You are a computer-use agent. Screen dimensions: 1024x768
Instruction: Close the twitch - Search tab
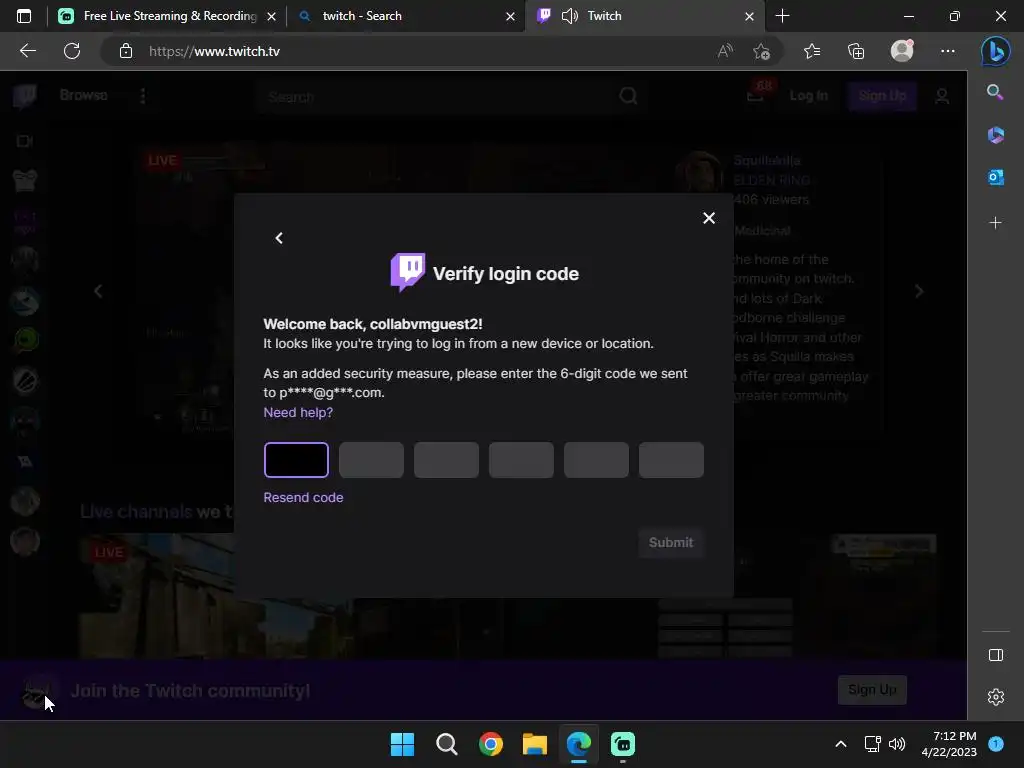[x=510, y=16]
